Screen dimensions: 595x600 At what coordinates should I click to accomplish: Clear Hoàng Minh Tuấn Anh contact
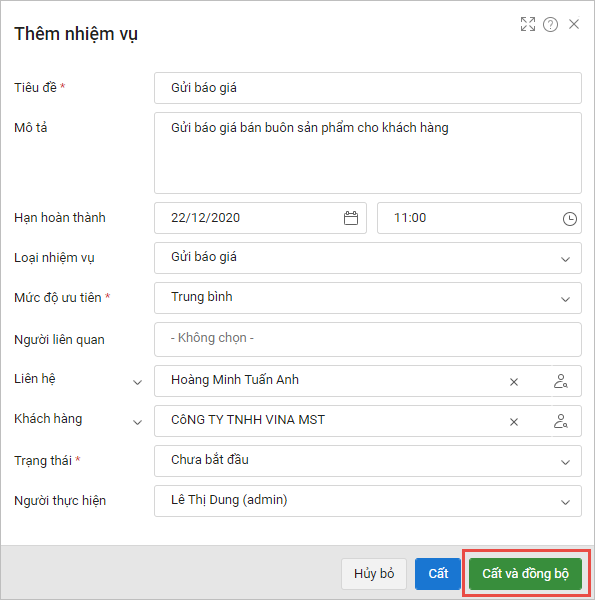[x=513, y=382]
